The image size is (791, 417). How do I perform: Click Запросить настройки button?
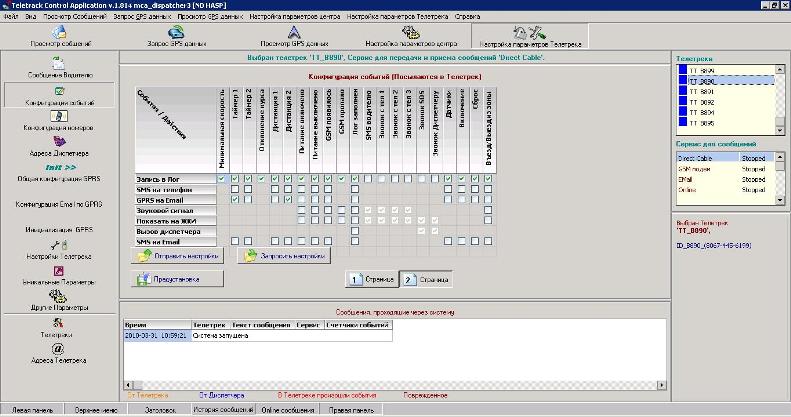(x=282, y=255)
